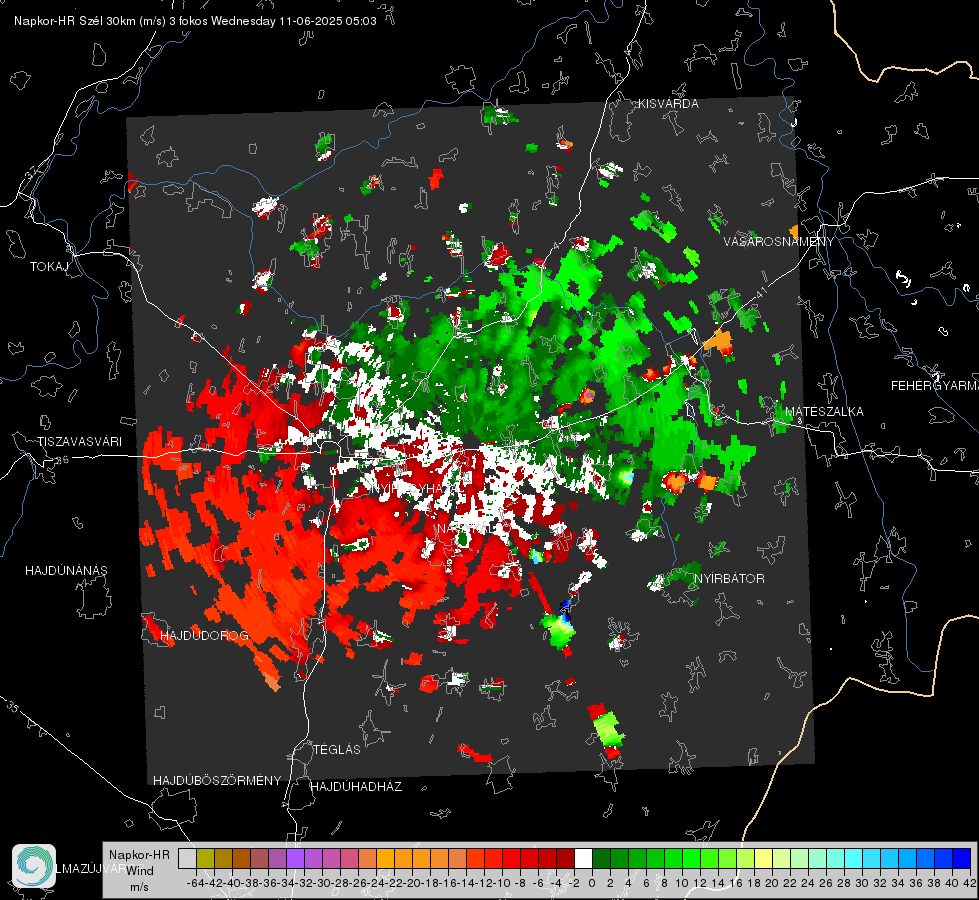
Task: Select the KISVÁRDA city label
Action: click(668, 104)
